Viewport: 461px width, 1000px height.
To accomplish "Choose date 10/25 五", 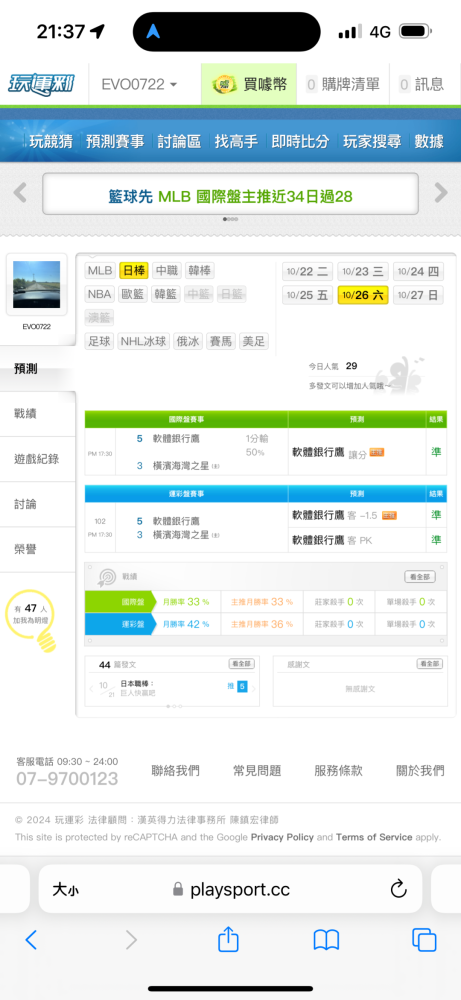I will pyautogui.click(x=308, y=295).
